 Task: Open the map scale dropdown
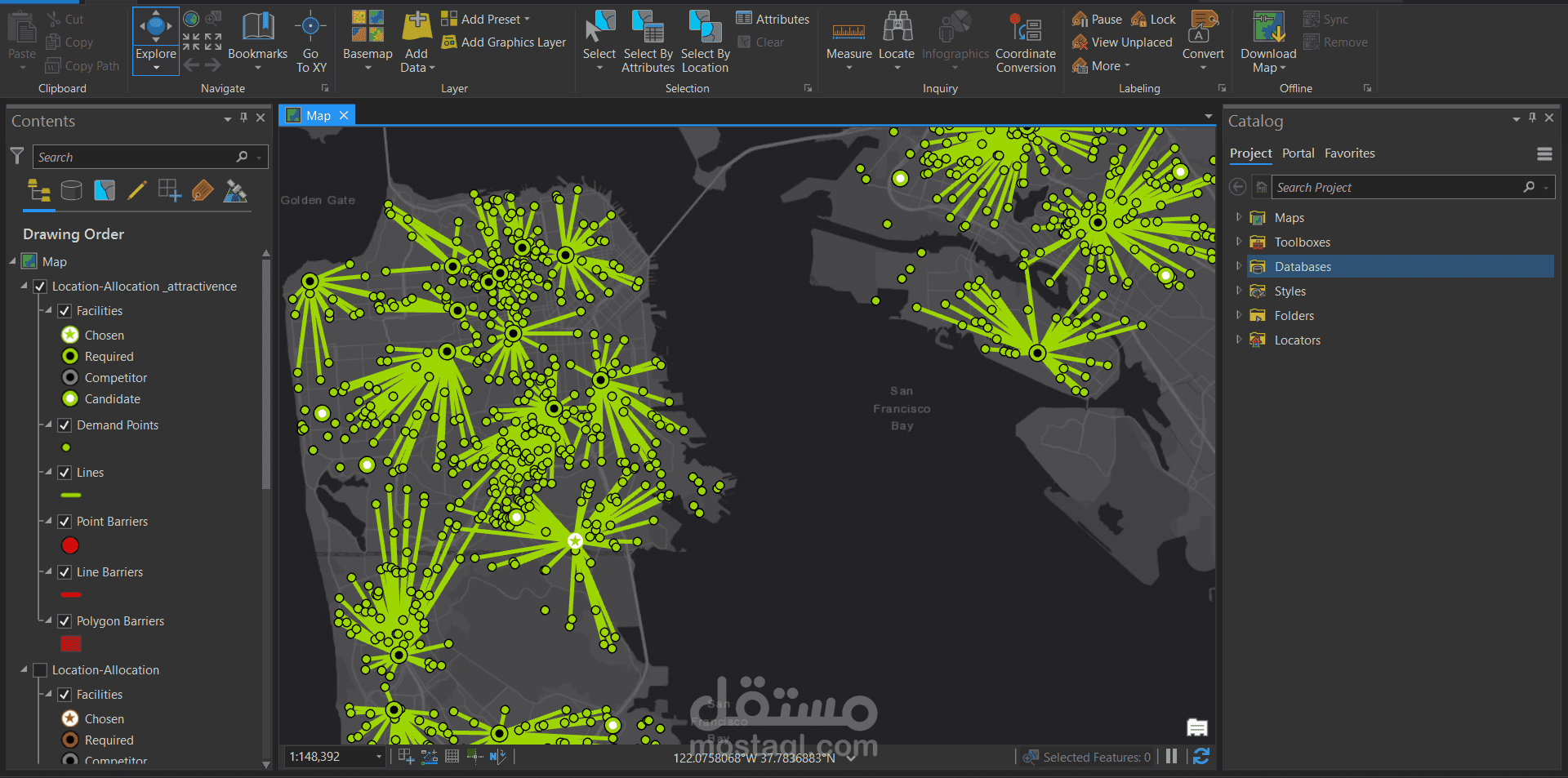point(378,757)
